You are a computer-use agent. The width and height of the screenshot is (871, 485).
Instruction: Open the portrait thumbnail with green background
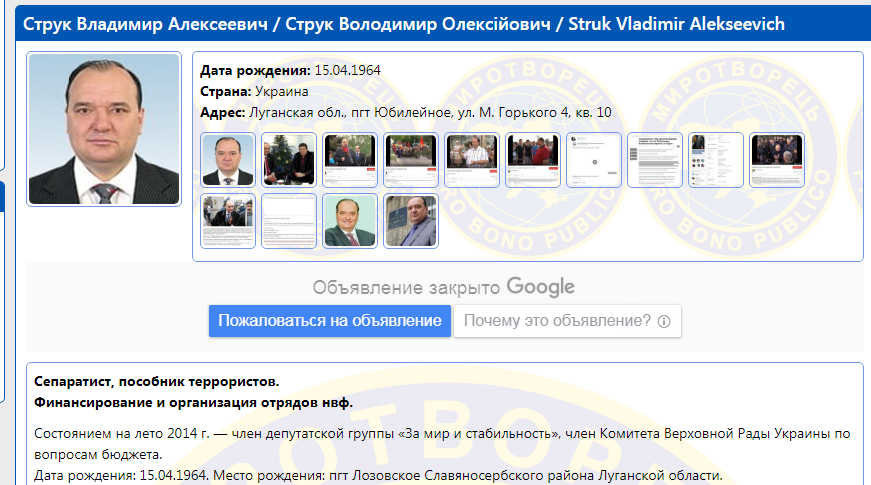point(350,221)
